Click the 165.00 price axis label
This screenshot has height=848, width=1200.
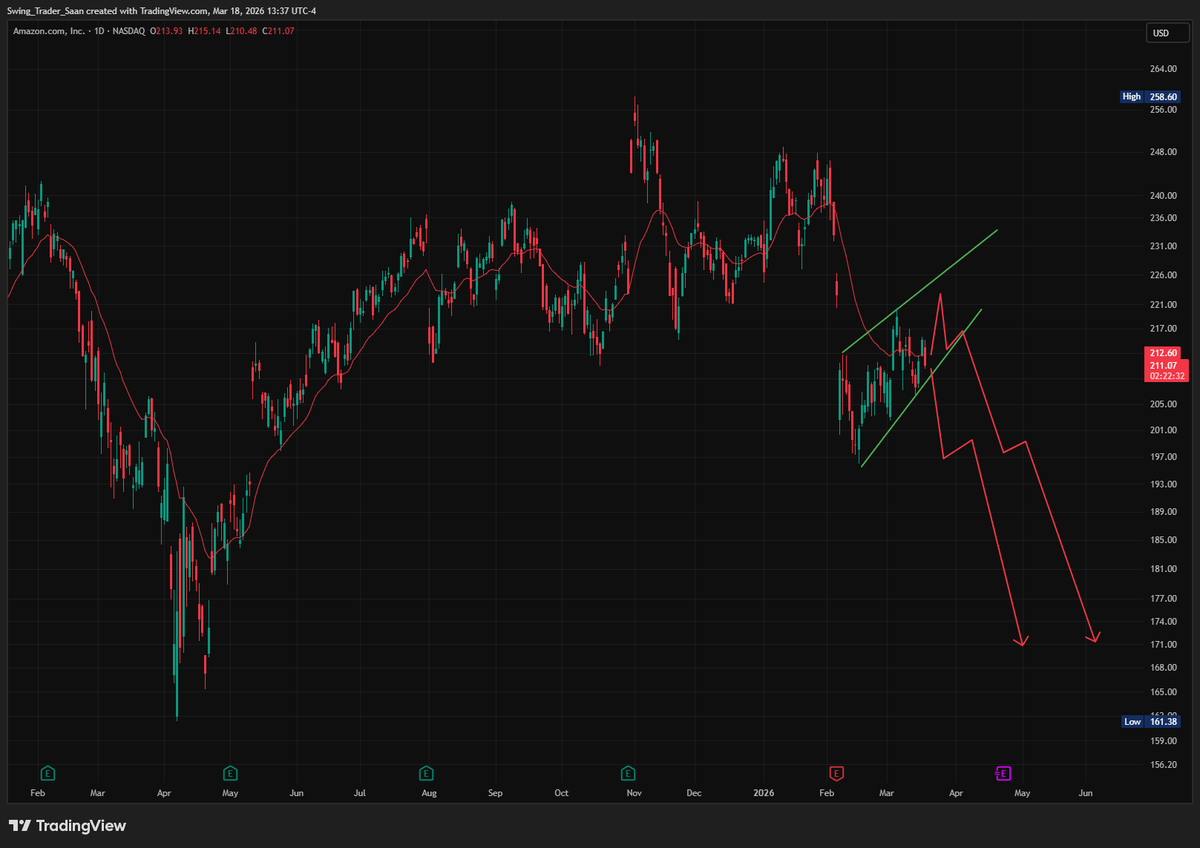pyautogui.click(x=1163, y=691)
